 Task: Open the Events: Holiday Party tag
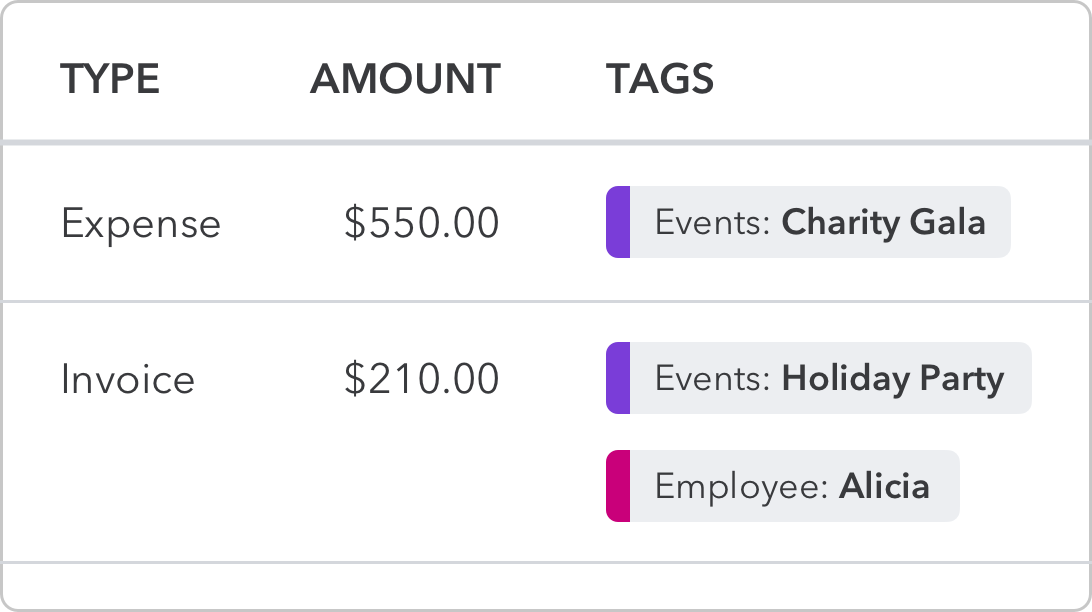click(x=818, y=378)
